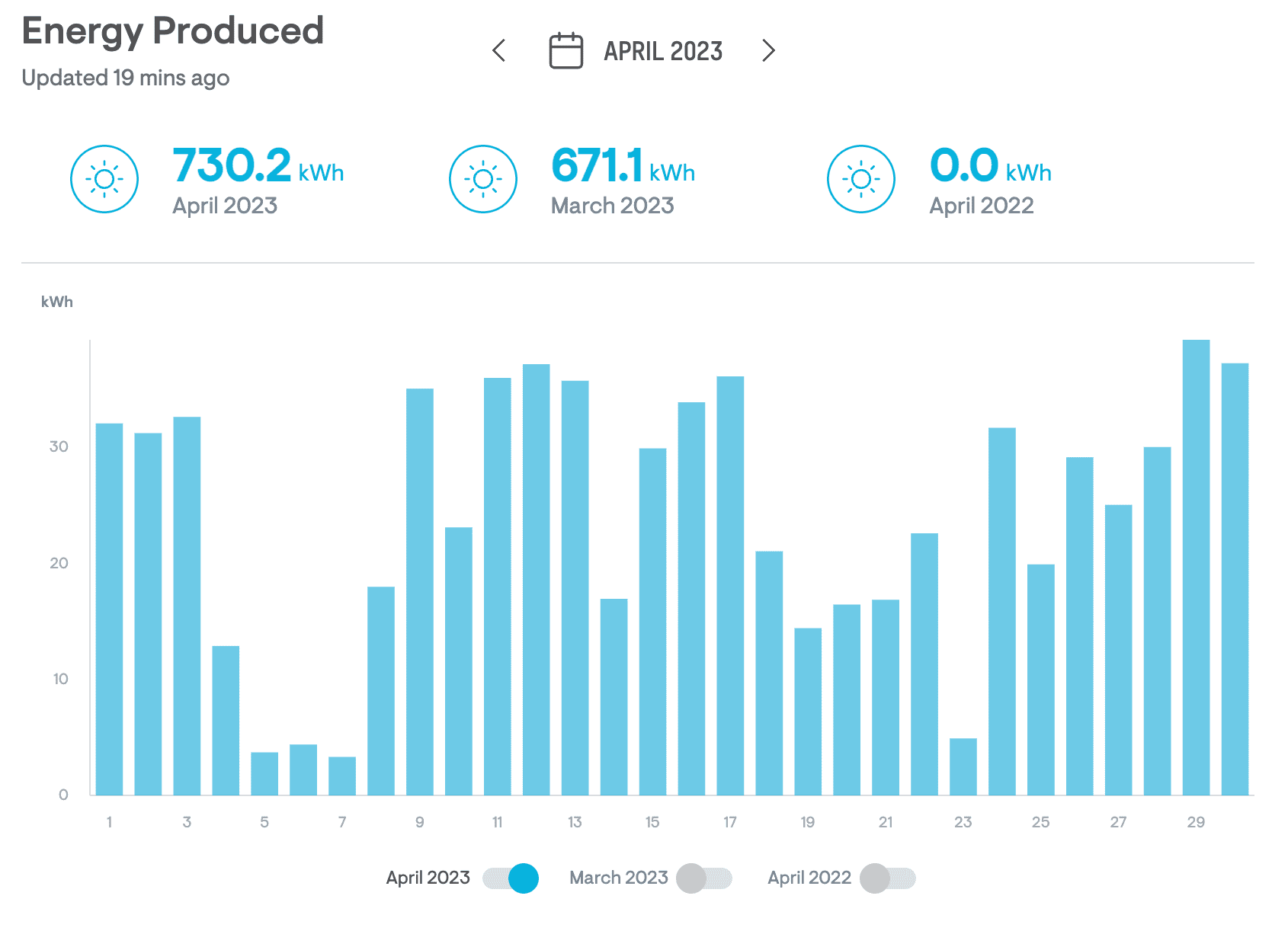
Task: Toggle off the April 2023 data series
Action: point(511,878)
